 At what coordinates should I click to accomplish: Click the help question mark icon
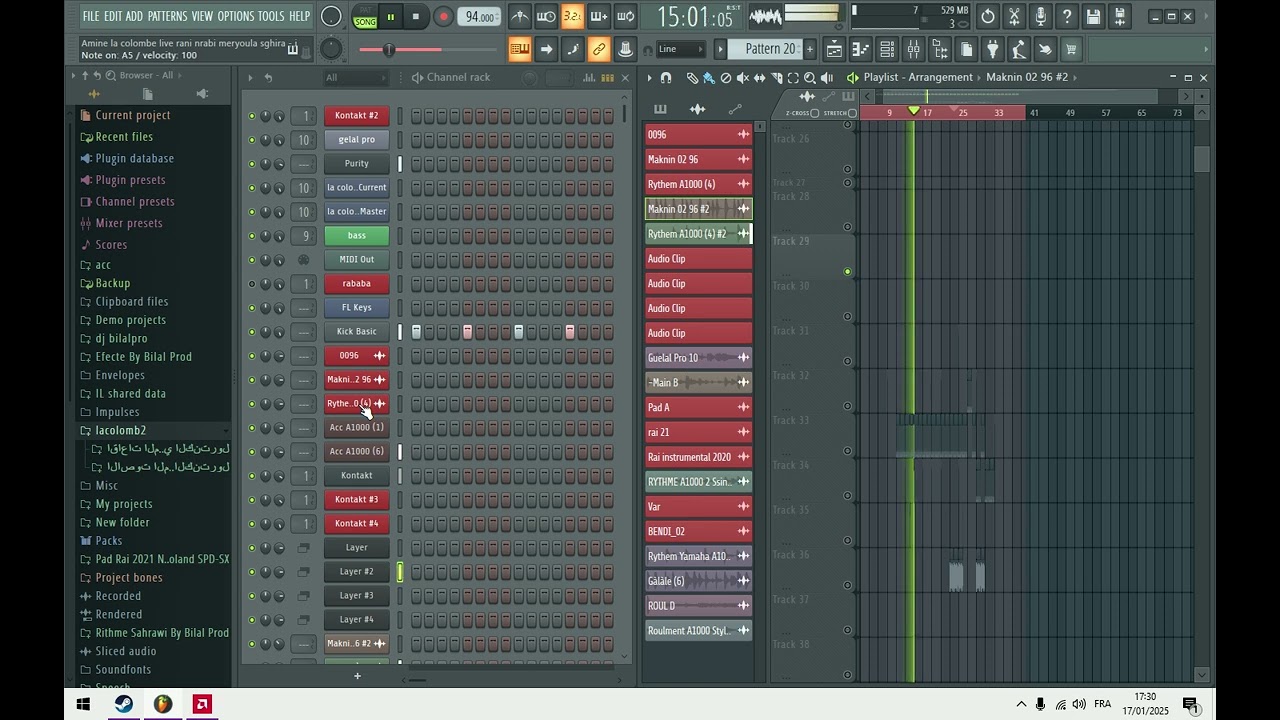1067,16
